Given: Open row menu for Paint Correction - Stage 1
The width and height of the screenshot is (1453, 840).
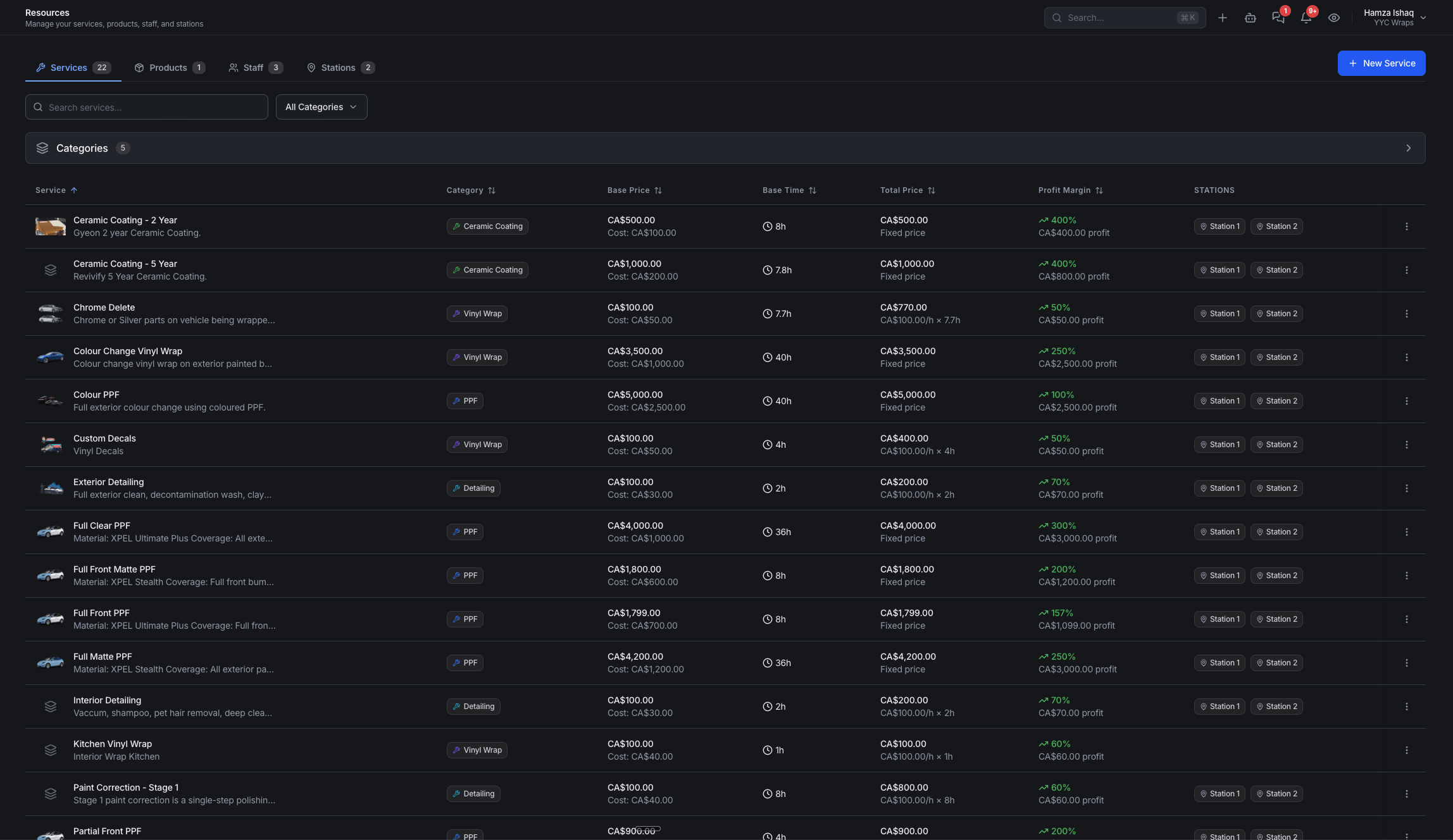Looking at the screenshot, I should tap(1407, 794).
